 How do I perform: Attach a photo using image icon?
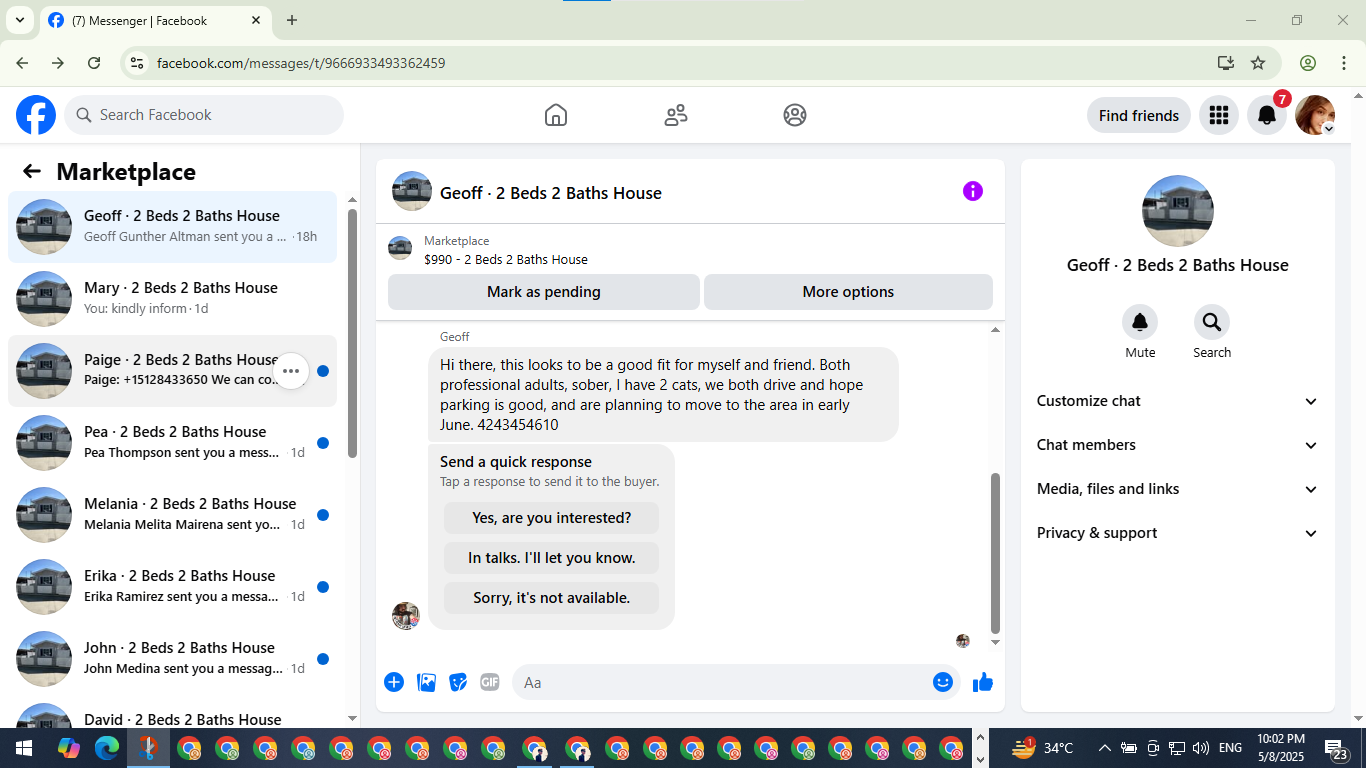[x=426, y=682]
